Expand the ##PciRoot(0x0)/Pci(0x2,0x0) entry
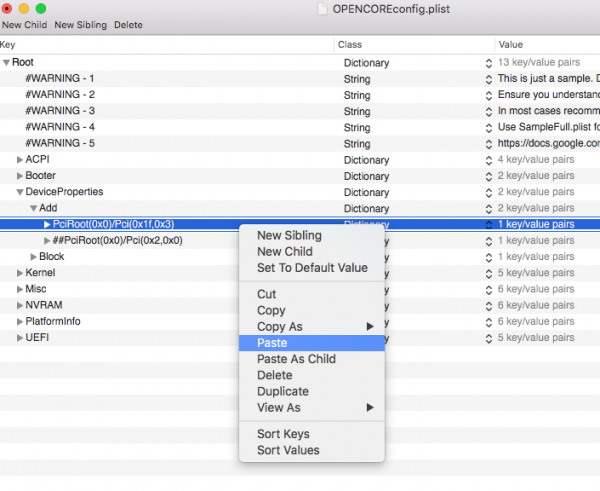The image size is (600, 491). tap(47, 240)
